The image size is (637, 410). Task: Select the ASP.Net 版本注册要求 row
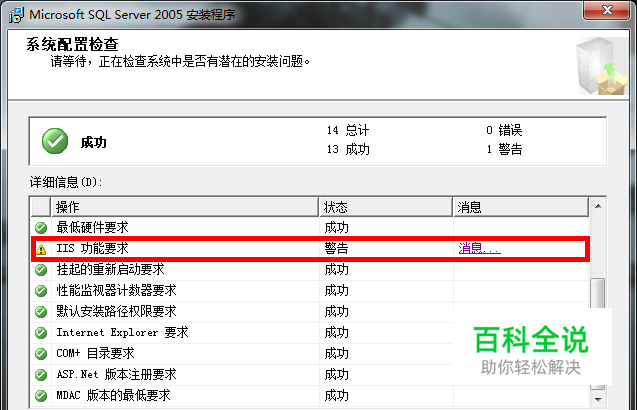(310, 375)
